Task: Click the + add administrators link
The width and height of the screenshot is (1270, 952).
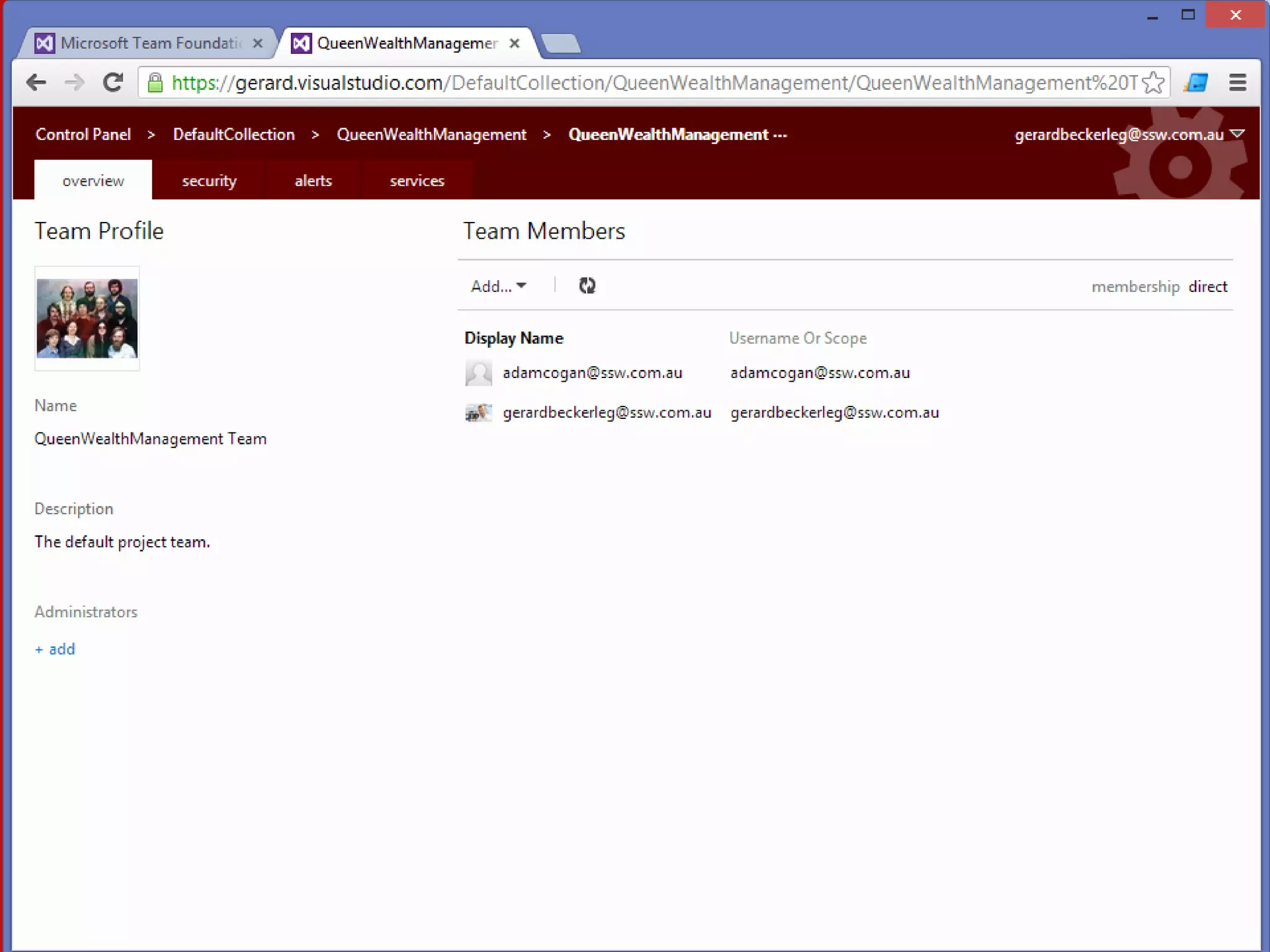Action: pos(55,649)
